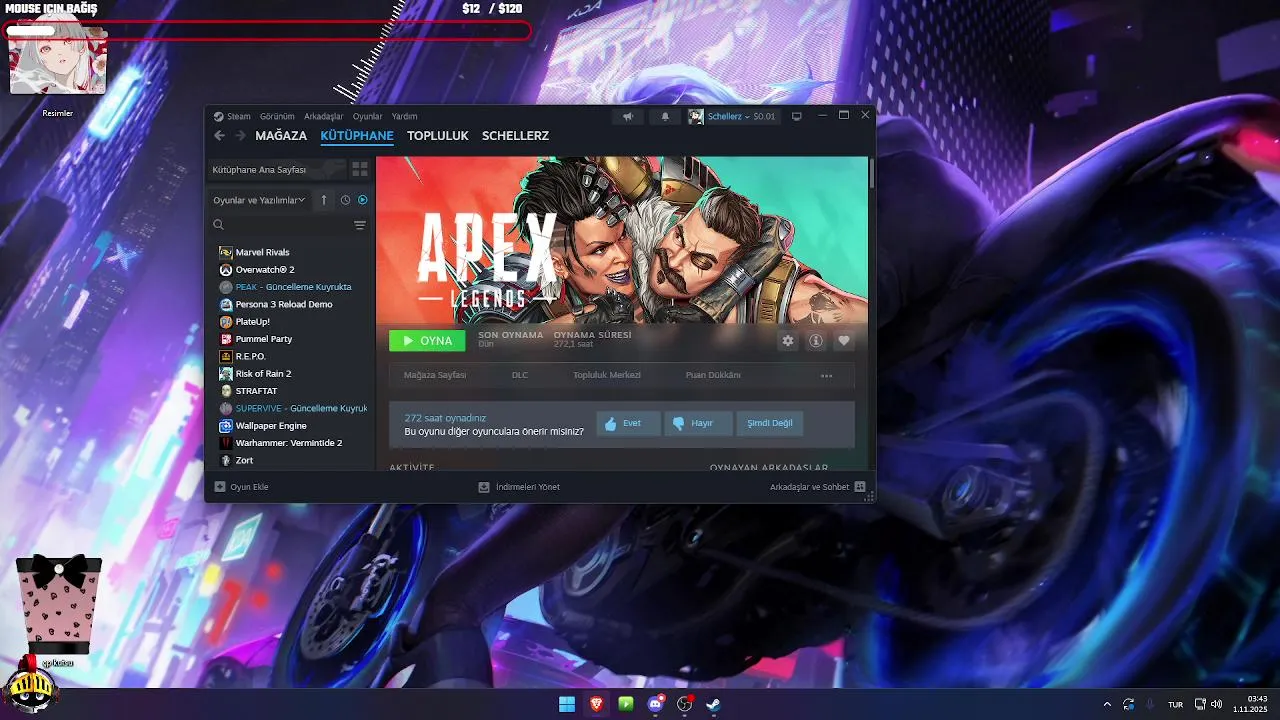Screen dimensions: 1280x720
Task: Open the Apex Legends settings gear icon
Action: point(788,341)
